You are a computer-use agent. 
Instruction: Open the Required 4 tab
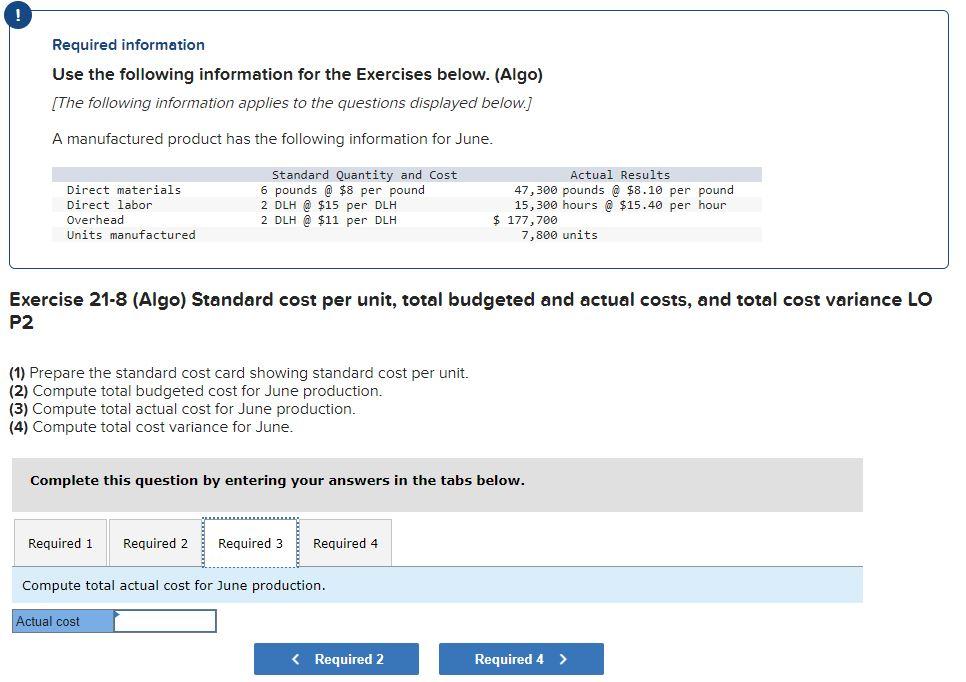point(345,543)
